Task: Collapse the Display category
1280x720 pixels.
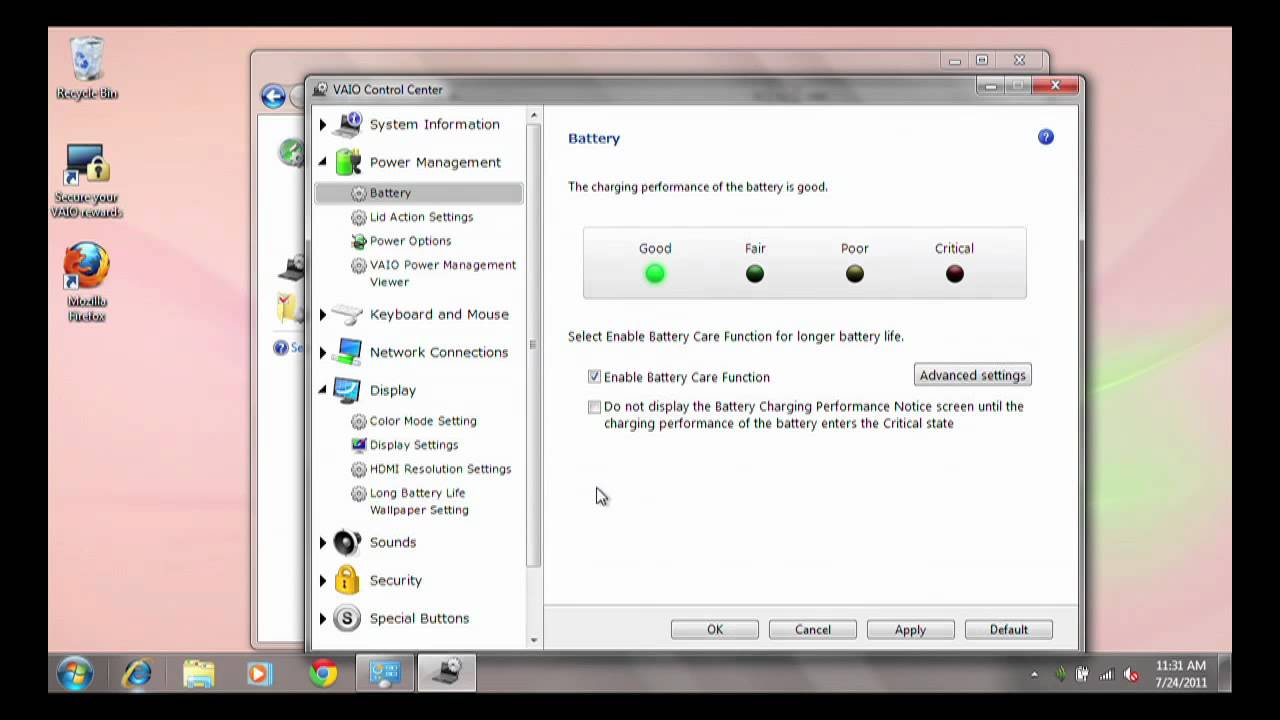Action: coord(322,390)
